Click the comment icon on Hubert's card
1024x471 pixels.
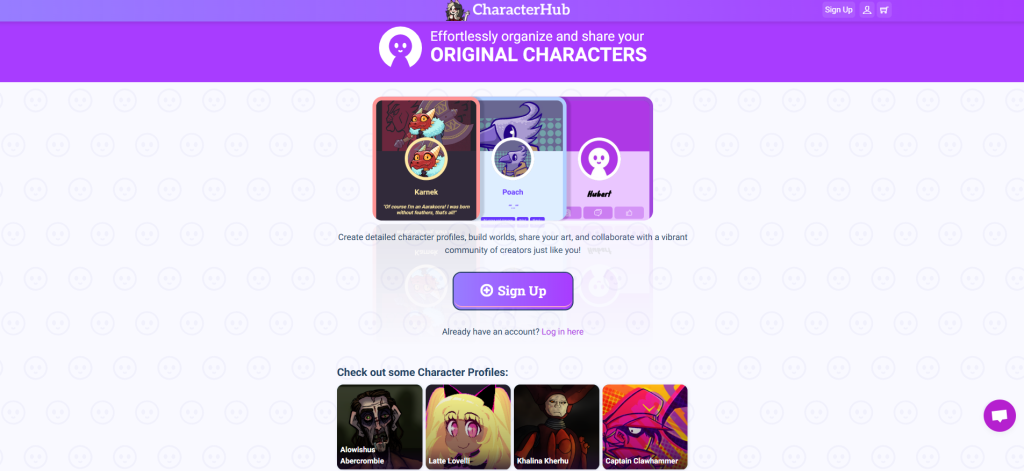pos(598,213)
